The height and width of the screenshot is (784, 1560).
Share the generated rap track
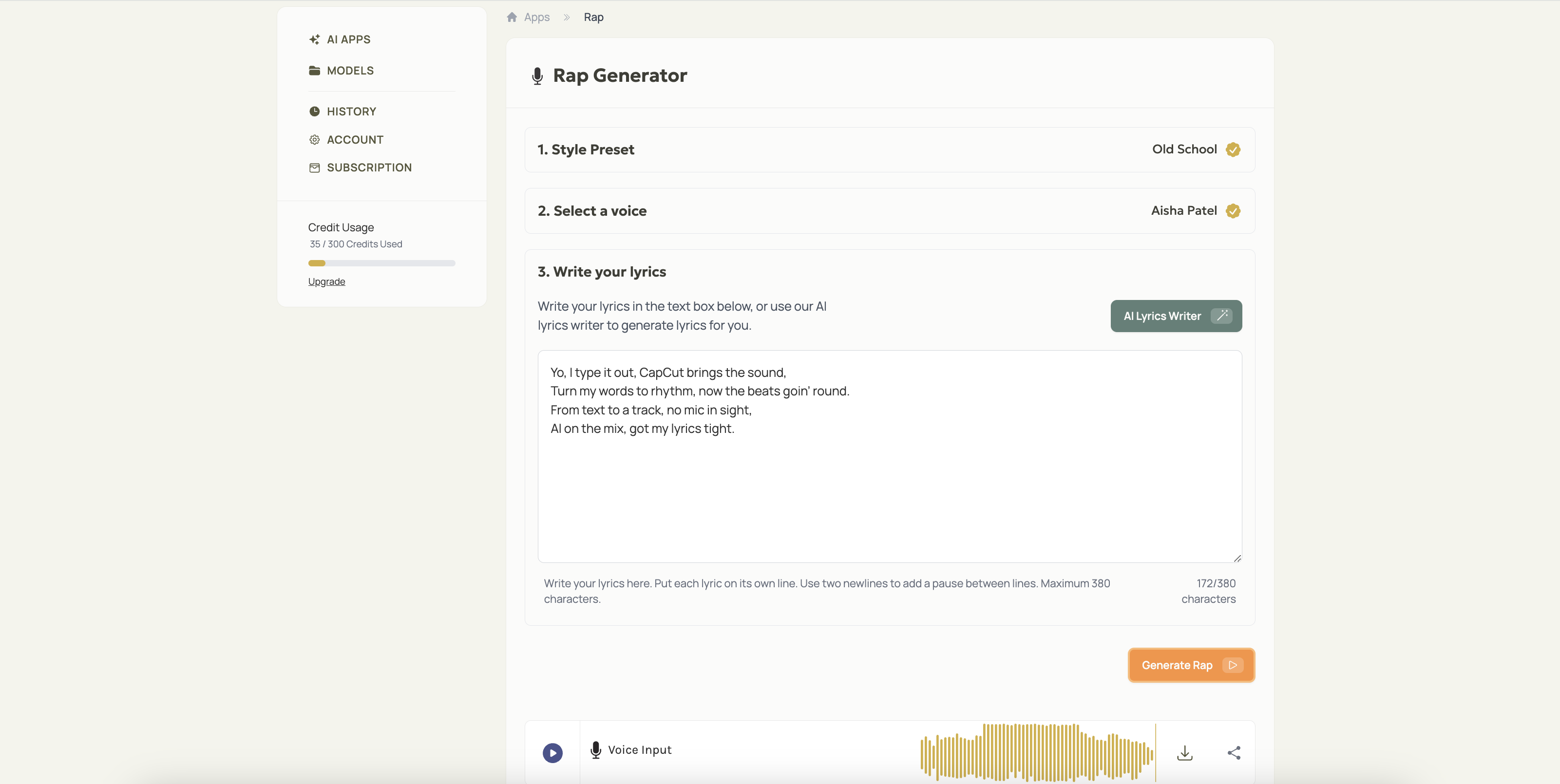[x=1234, y=752]
